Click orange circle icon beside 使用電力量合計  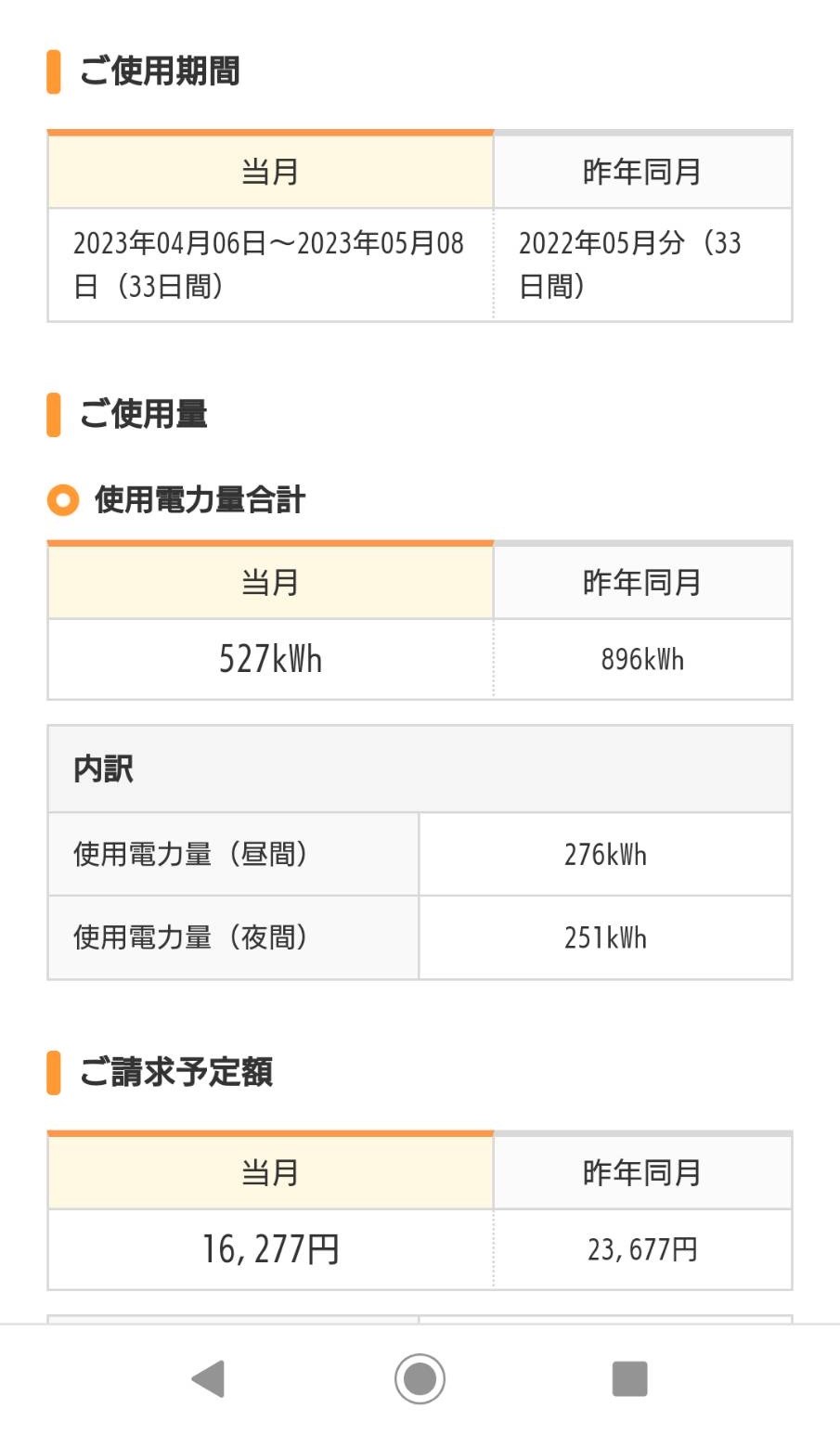coord(63,501)
